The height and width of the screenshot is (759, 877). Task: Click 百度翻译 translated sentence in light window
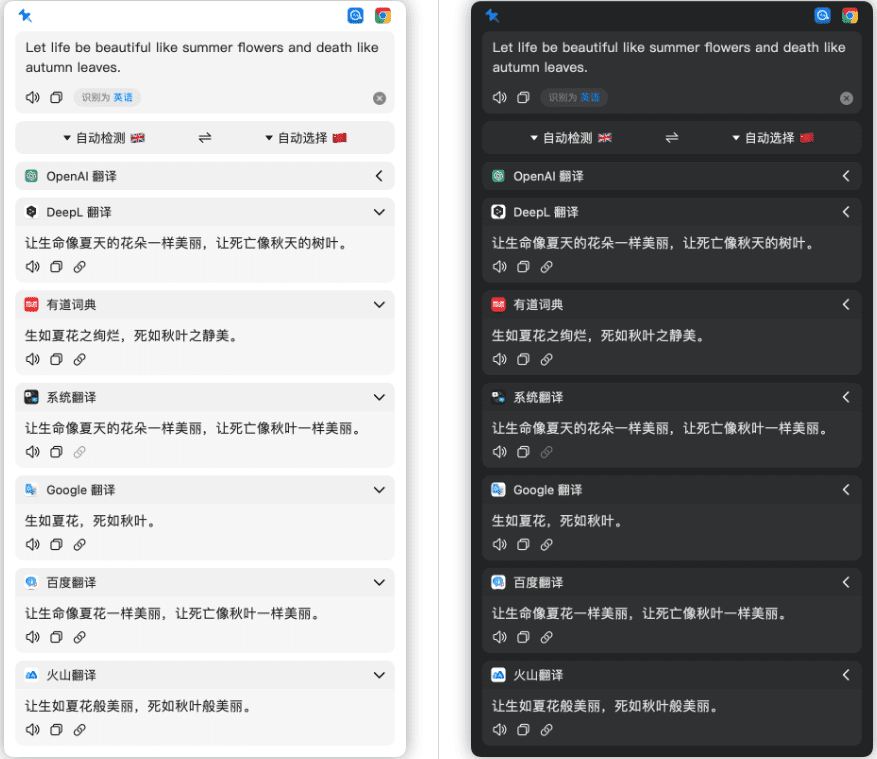coord(174,614)
